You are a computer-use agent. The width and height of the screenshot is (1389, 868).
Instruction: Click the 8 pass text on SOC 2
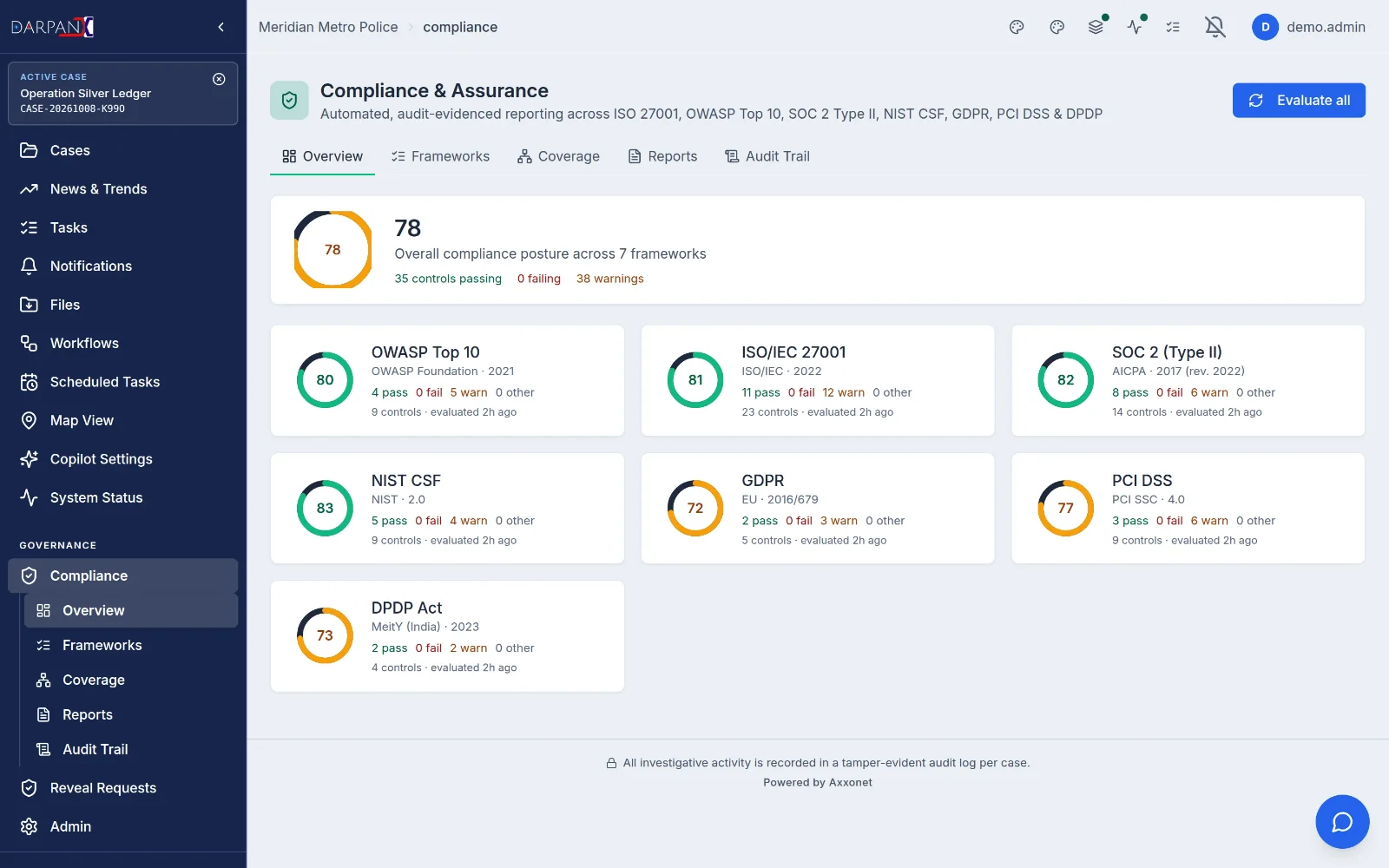point(1130,392)
